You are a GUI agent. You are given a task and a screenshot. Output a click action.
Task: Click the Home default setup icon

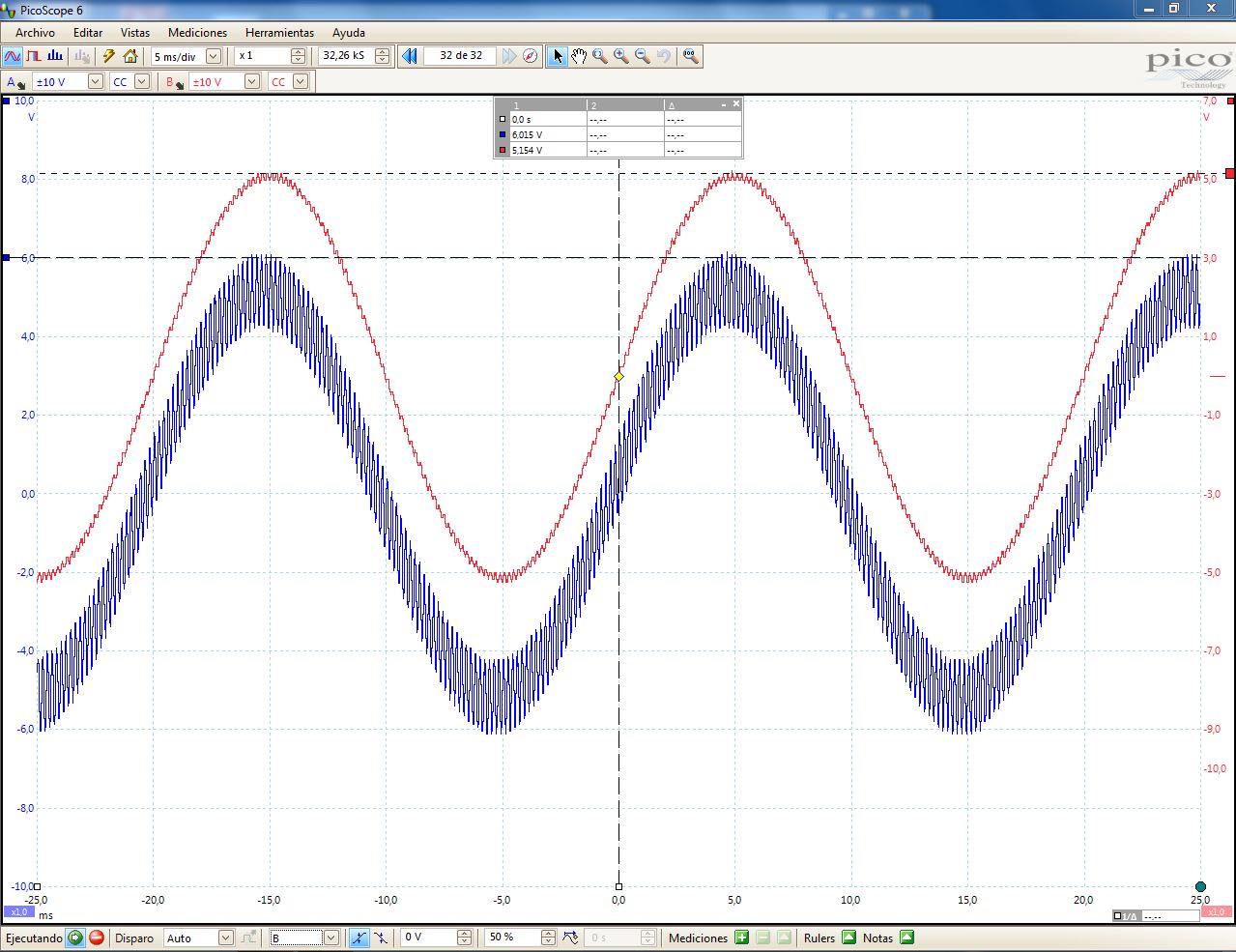130,56
